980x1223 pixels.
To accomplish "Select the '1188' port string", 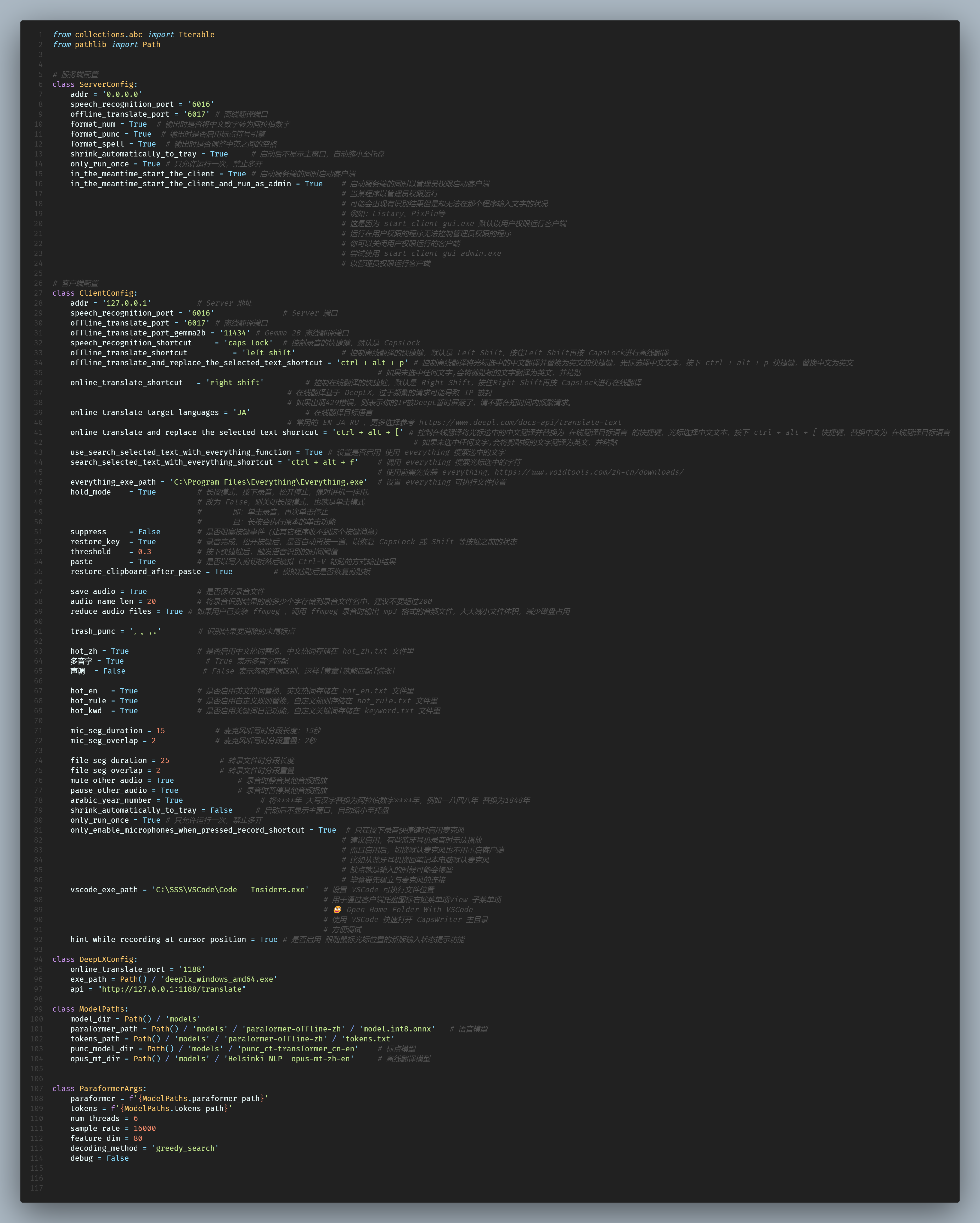I will coord(192,969).
